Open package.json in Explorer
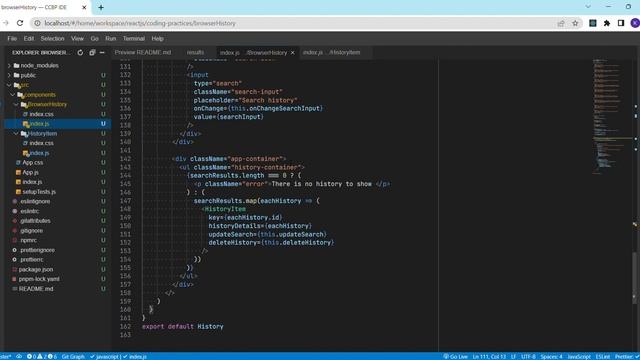Viewport: 640px width, 360px height. pyautogui.click(x=36, y=269)
